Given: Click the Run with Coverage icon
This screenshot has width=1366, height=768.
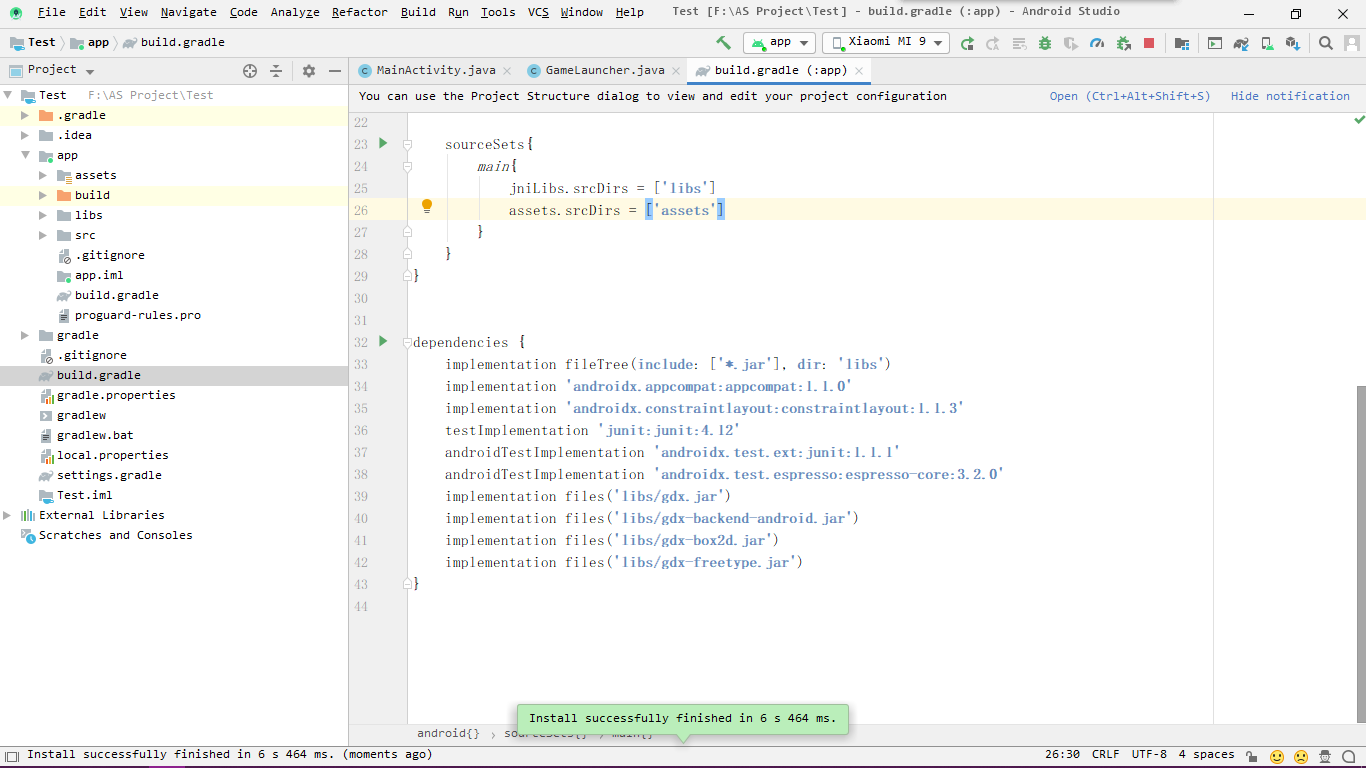Looking at the screenshot, I should pyautogui.click(x=1071, y=43).
